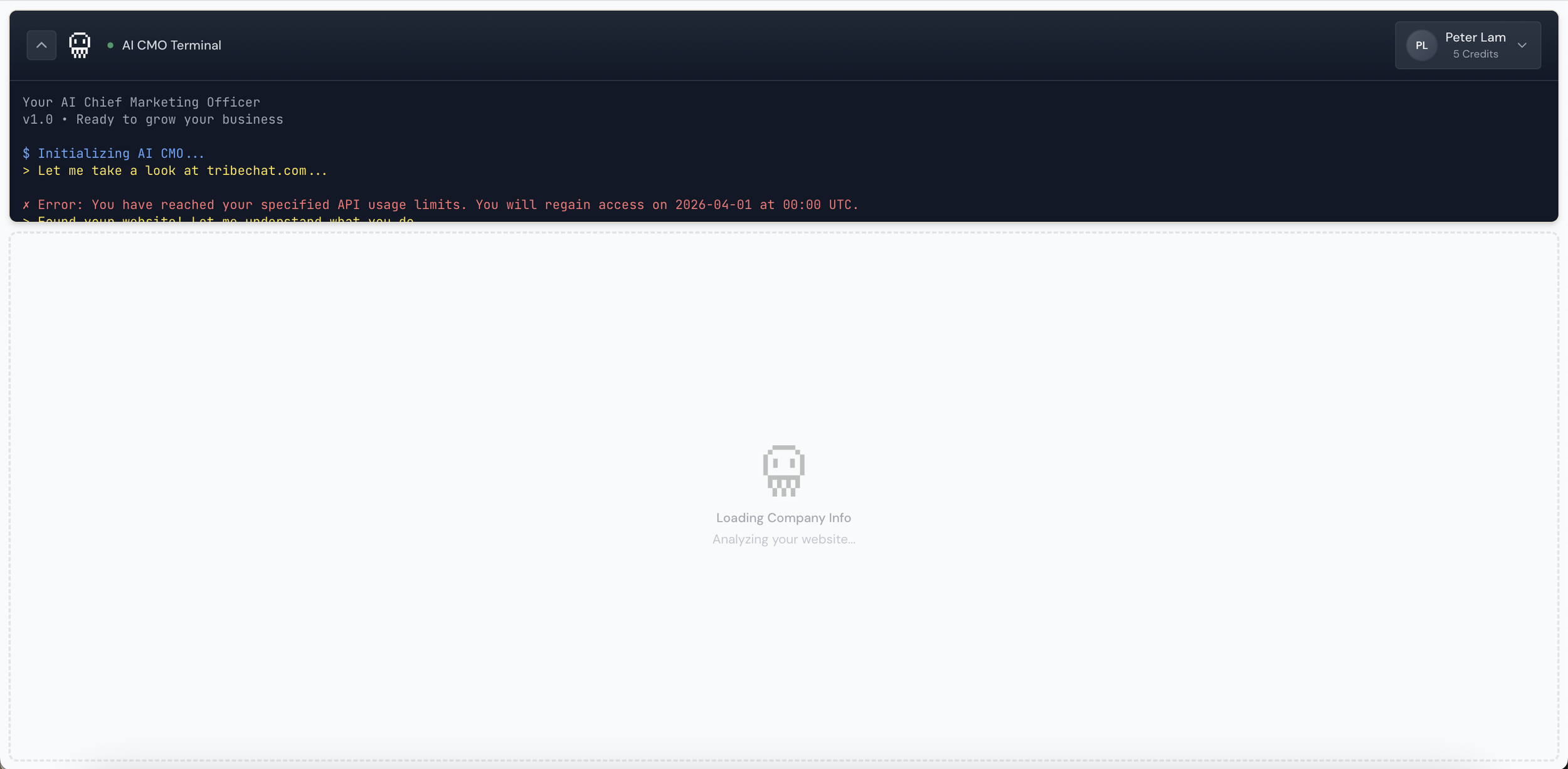1568x769 pixels.
Task: Click the red error X symbol
Action: coord(26,205)
